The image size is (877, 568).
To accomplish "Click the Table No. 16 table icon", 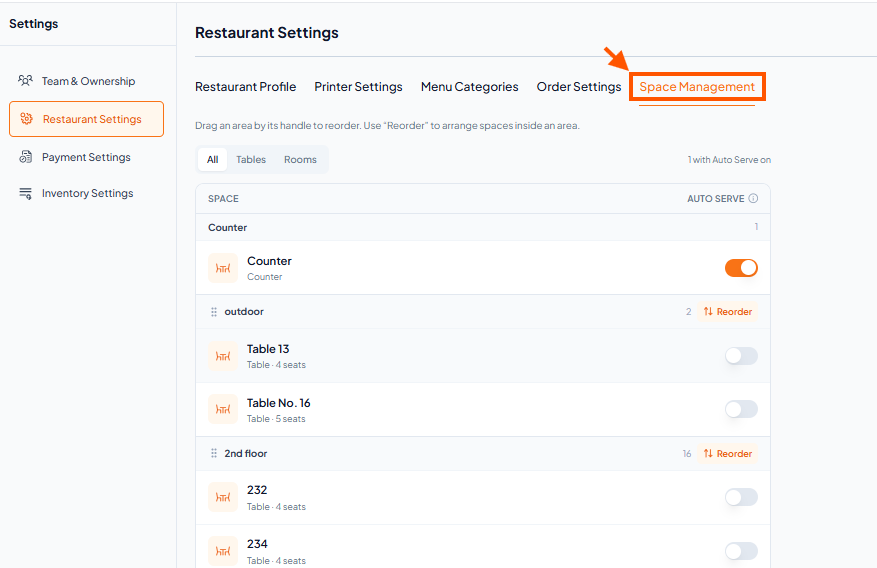I will (223, 409).
